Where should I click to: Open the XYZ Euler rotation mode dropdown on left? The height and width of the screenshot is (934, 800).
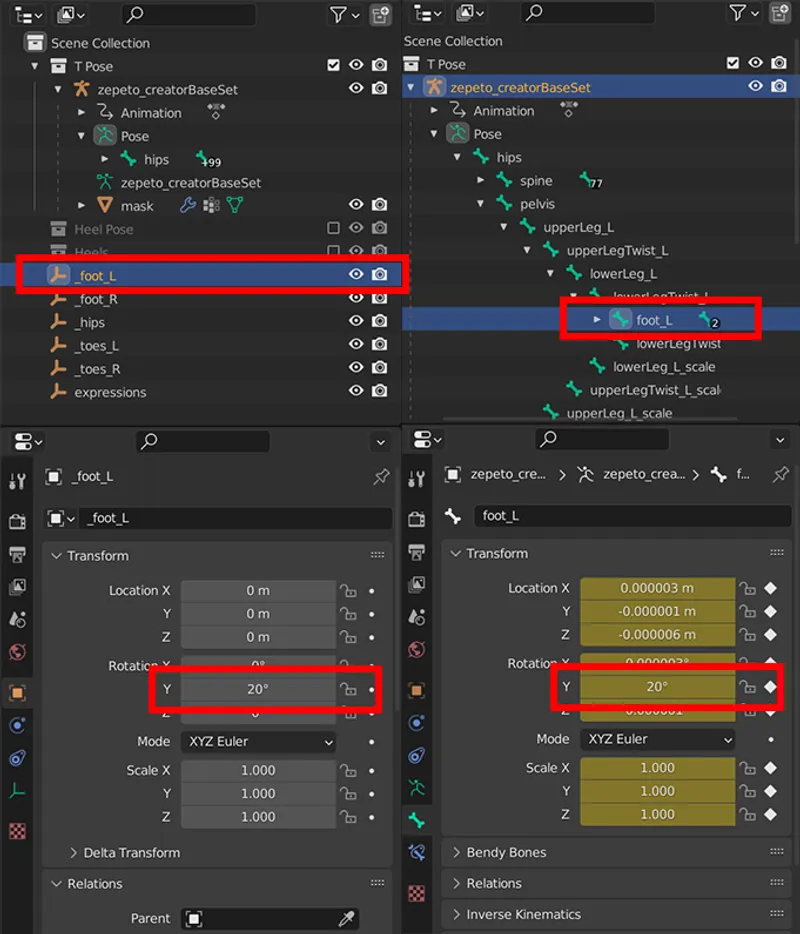(x=258, y=742)
